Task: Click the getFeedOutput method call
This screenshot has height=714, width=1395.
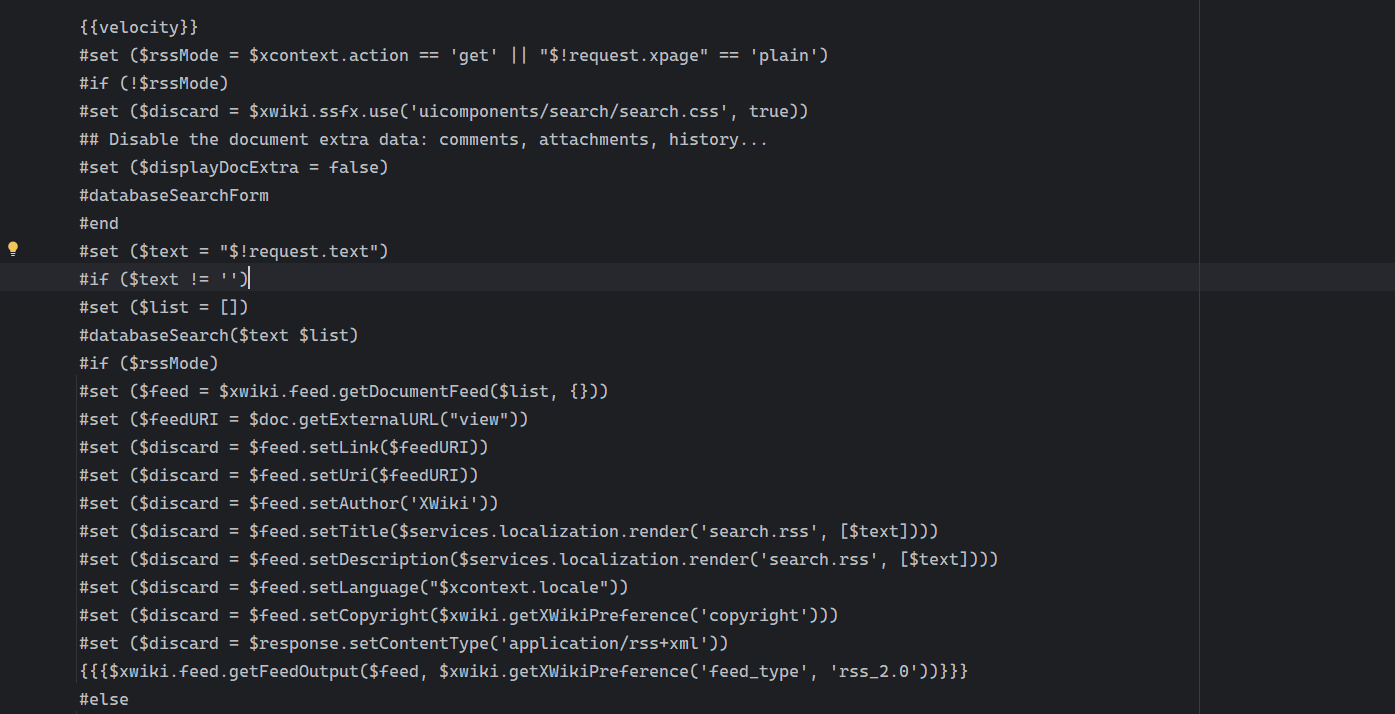Action: (294, 671)
